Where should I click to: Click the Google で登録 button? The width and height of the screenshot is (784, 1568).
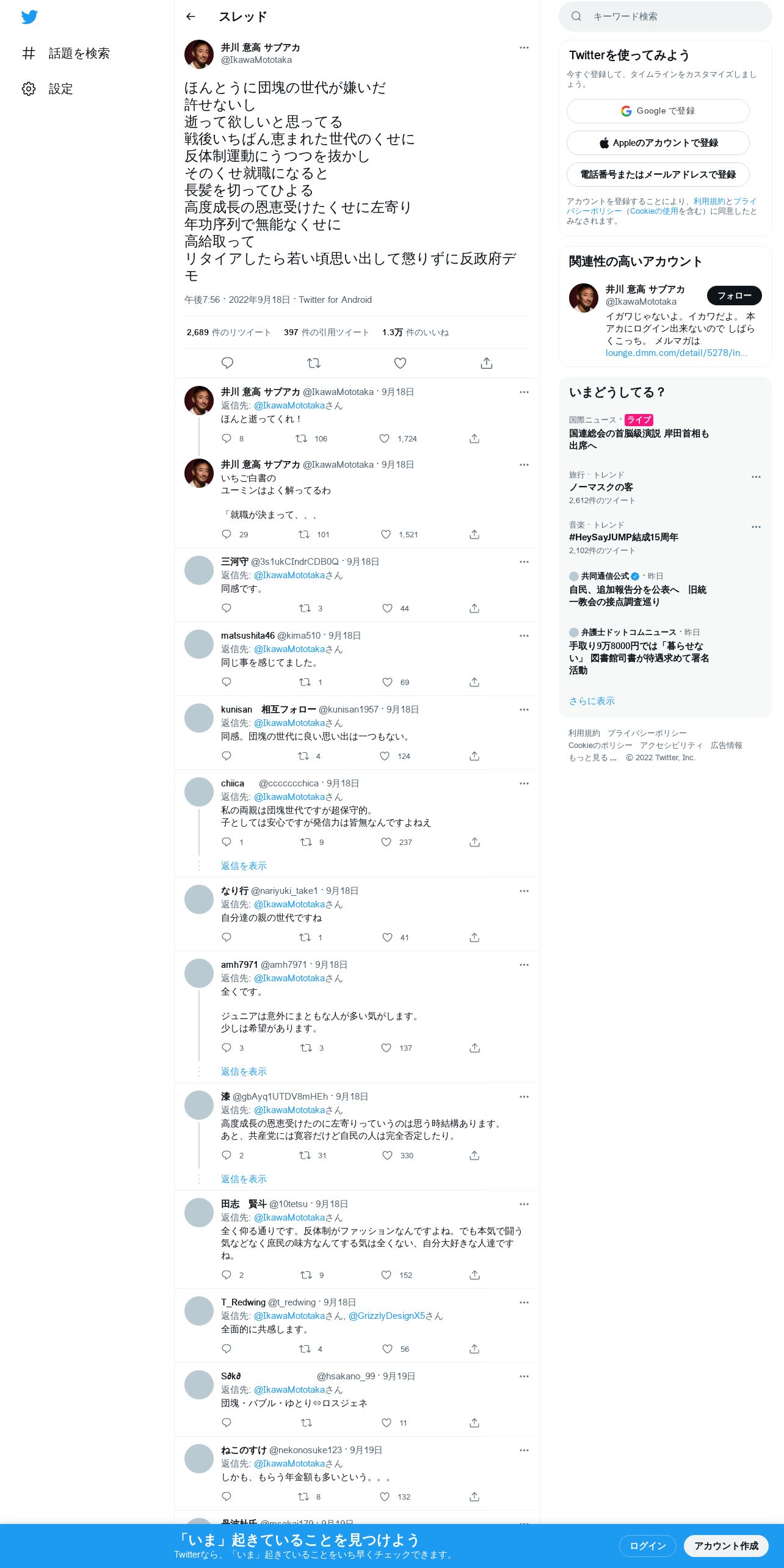[x=658, y=111]
